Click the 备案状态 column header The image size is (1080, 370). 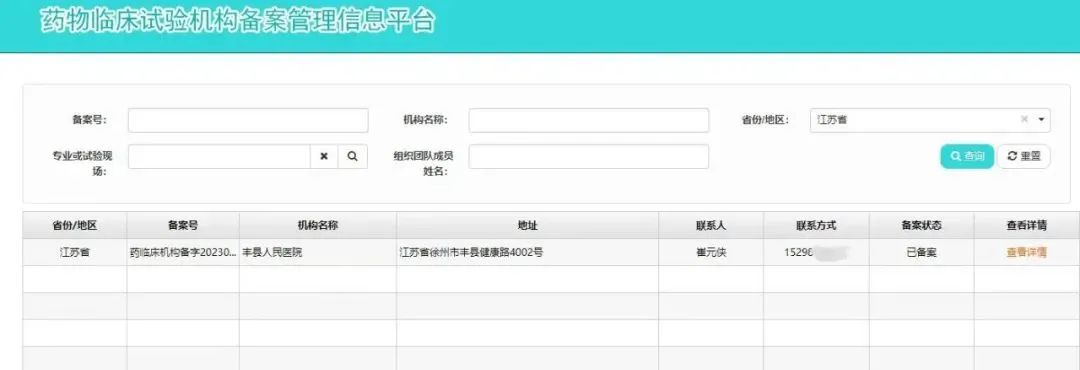pos(922,225)
